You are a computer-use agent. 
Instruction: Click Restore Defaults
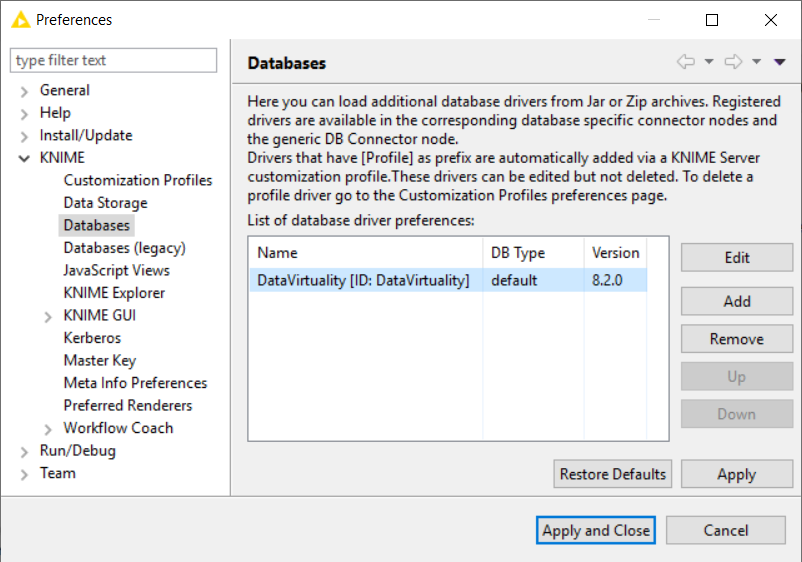tap(613, 474)
